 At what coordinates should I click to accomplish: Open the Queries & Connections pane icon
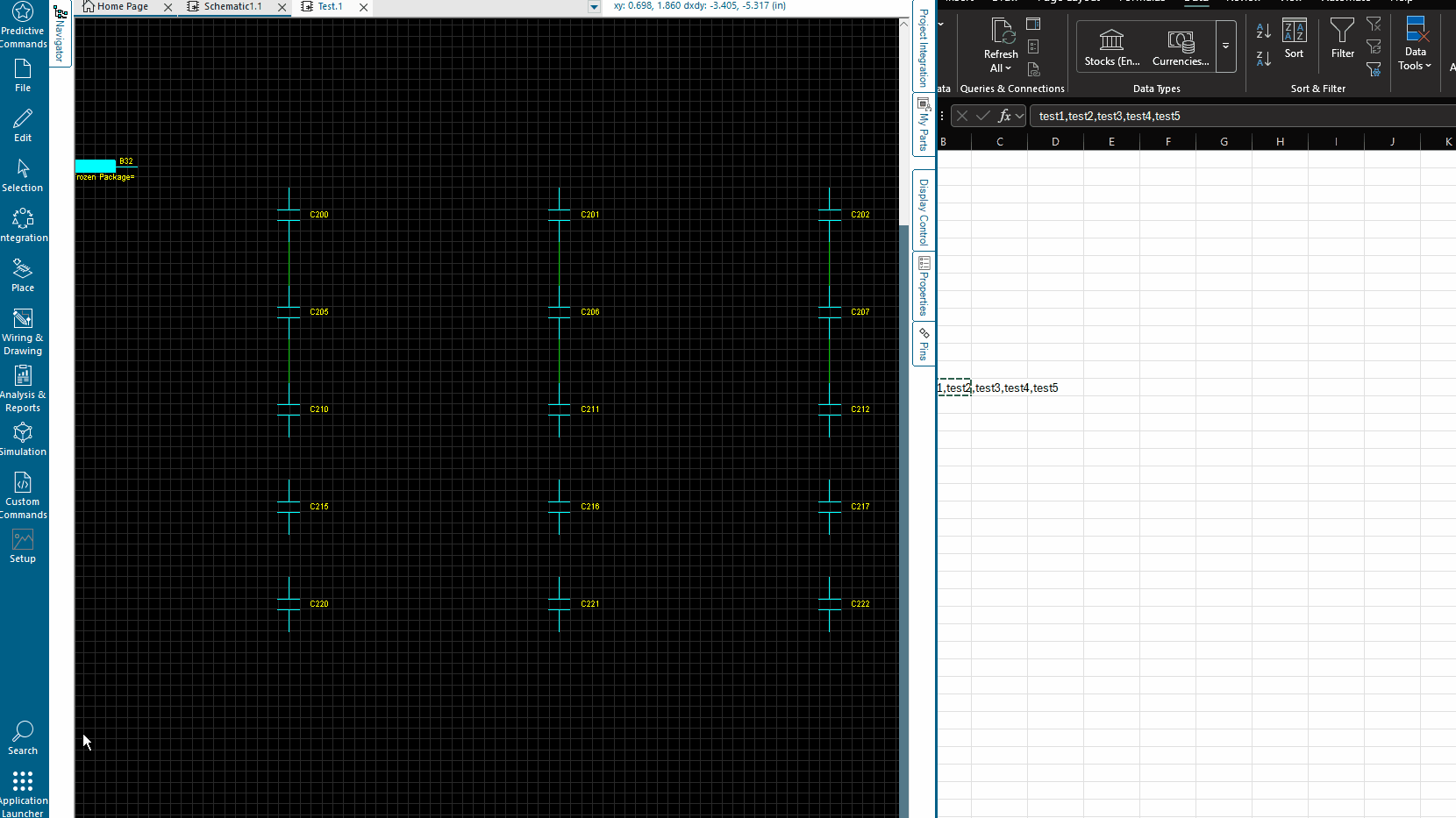click(x=1033, y=24)
